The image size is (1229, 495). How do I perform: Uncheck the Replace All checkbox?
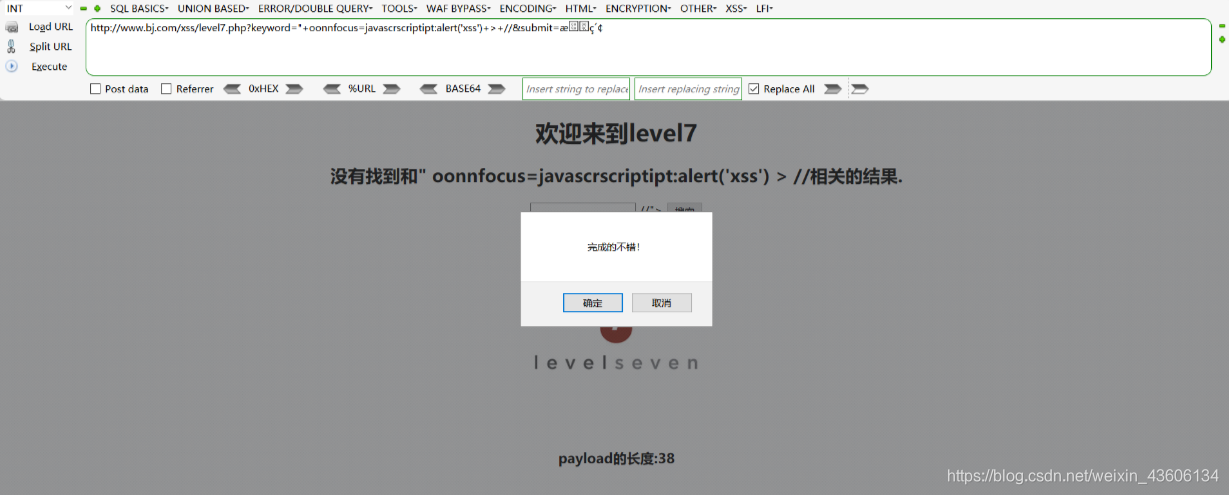[x=754, y=89]
